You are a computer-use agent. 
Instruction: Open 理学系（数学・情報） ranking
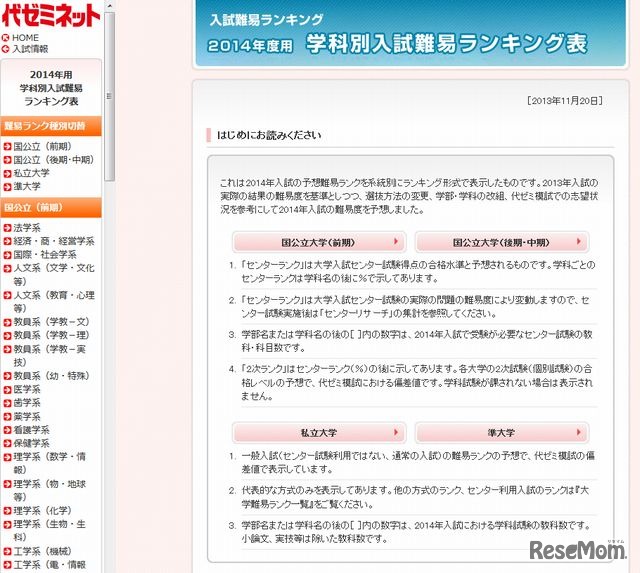click(50, 463)
